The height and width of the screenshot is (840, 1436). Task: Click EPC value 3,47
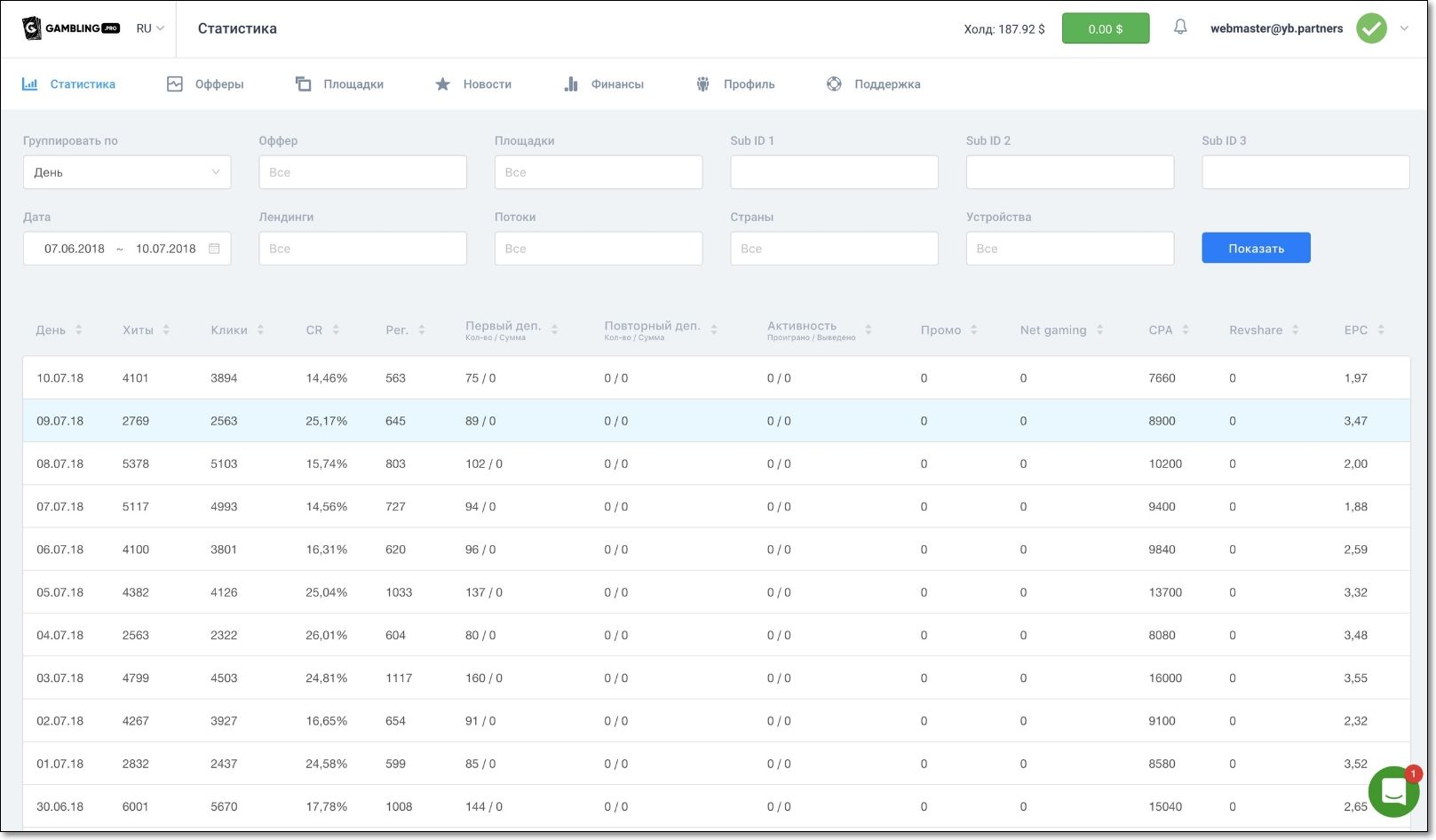pos(1355,421)
